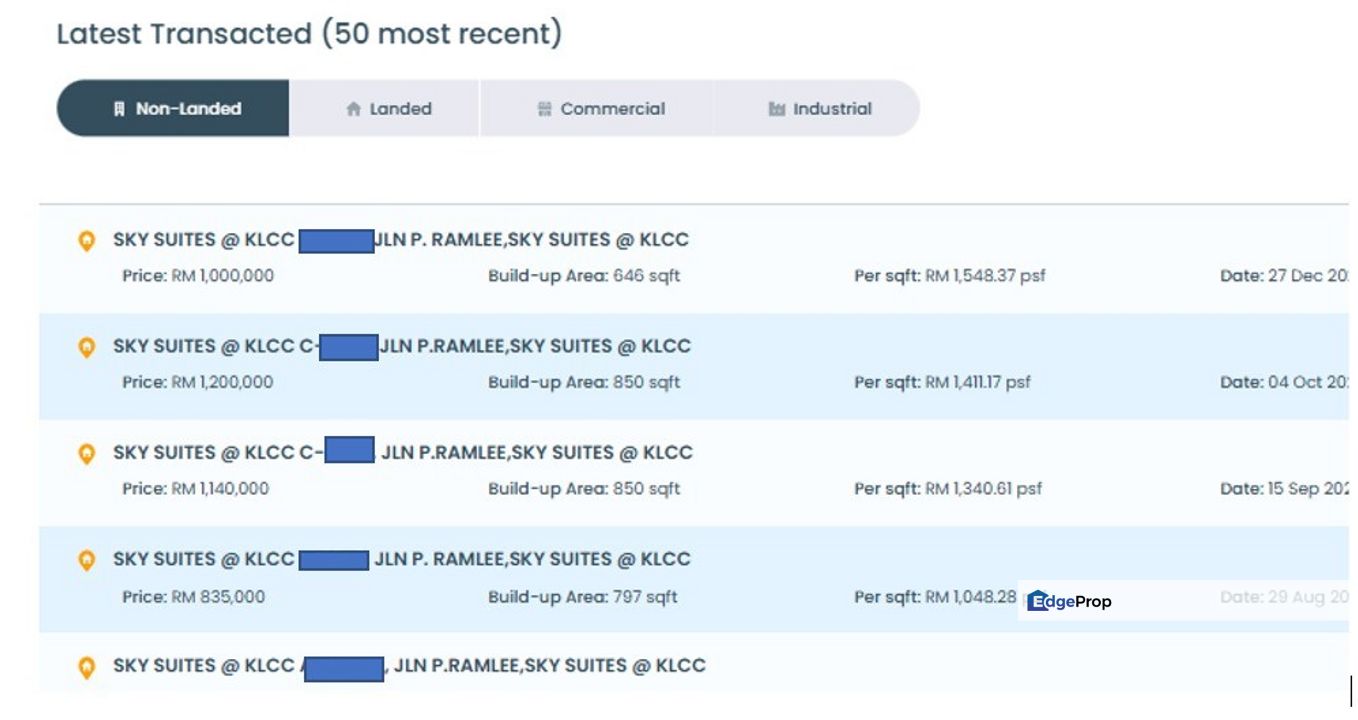Open the 646 sqft Sky Suites listing title

(401, 240)
